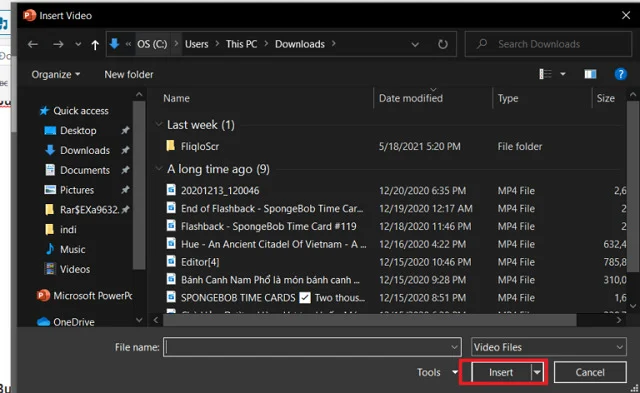Image resolution: width=640 pixels, height=393 pixels.
Task: Click the Forward navigation arrow
Action: [58, 44]
